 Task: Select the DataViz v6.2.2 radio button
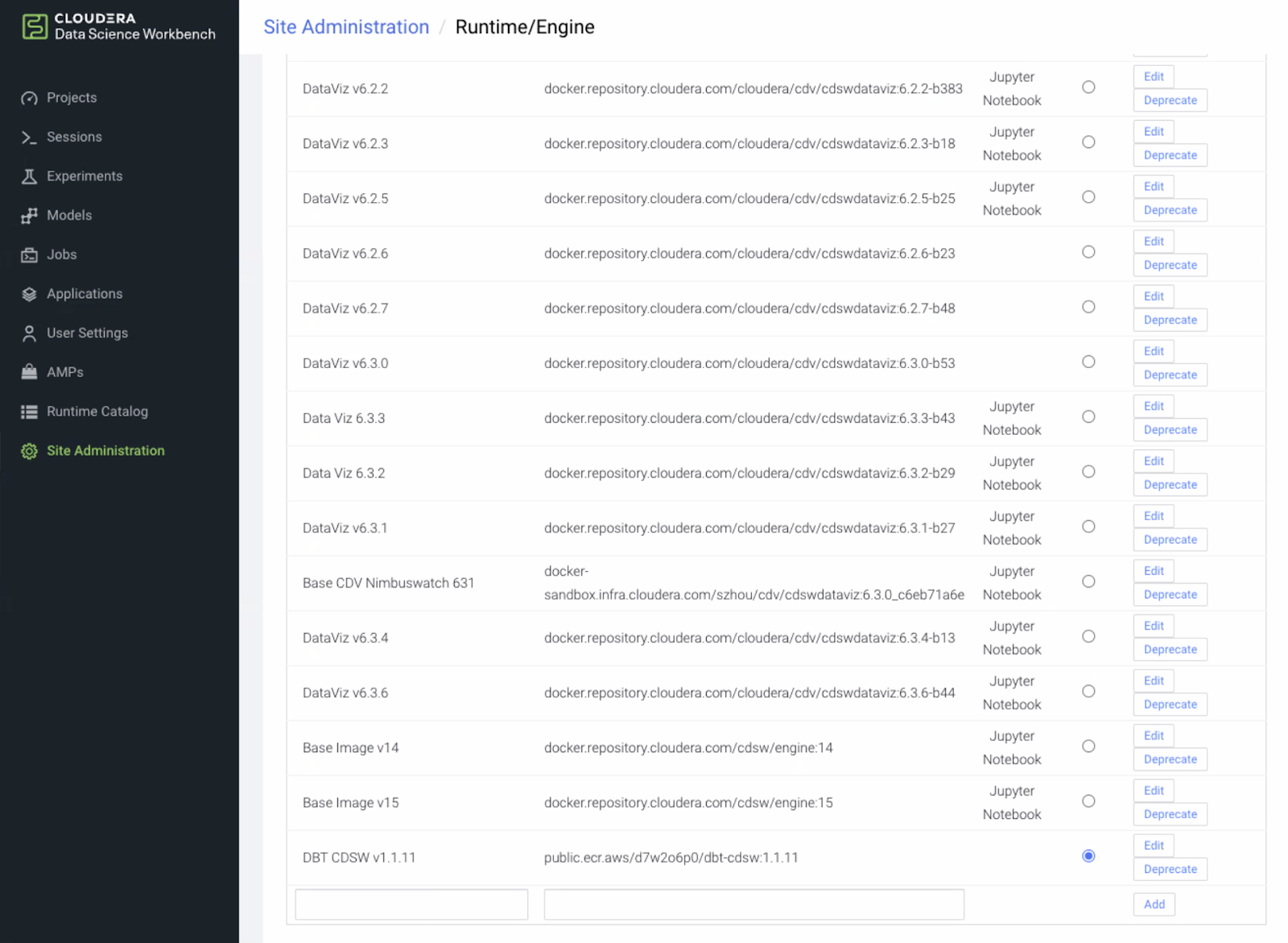tap(1088, 87)
